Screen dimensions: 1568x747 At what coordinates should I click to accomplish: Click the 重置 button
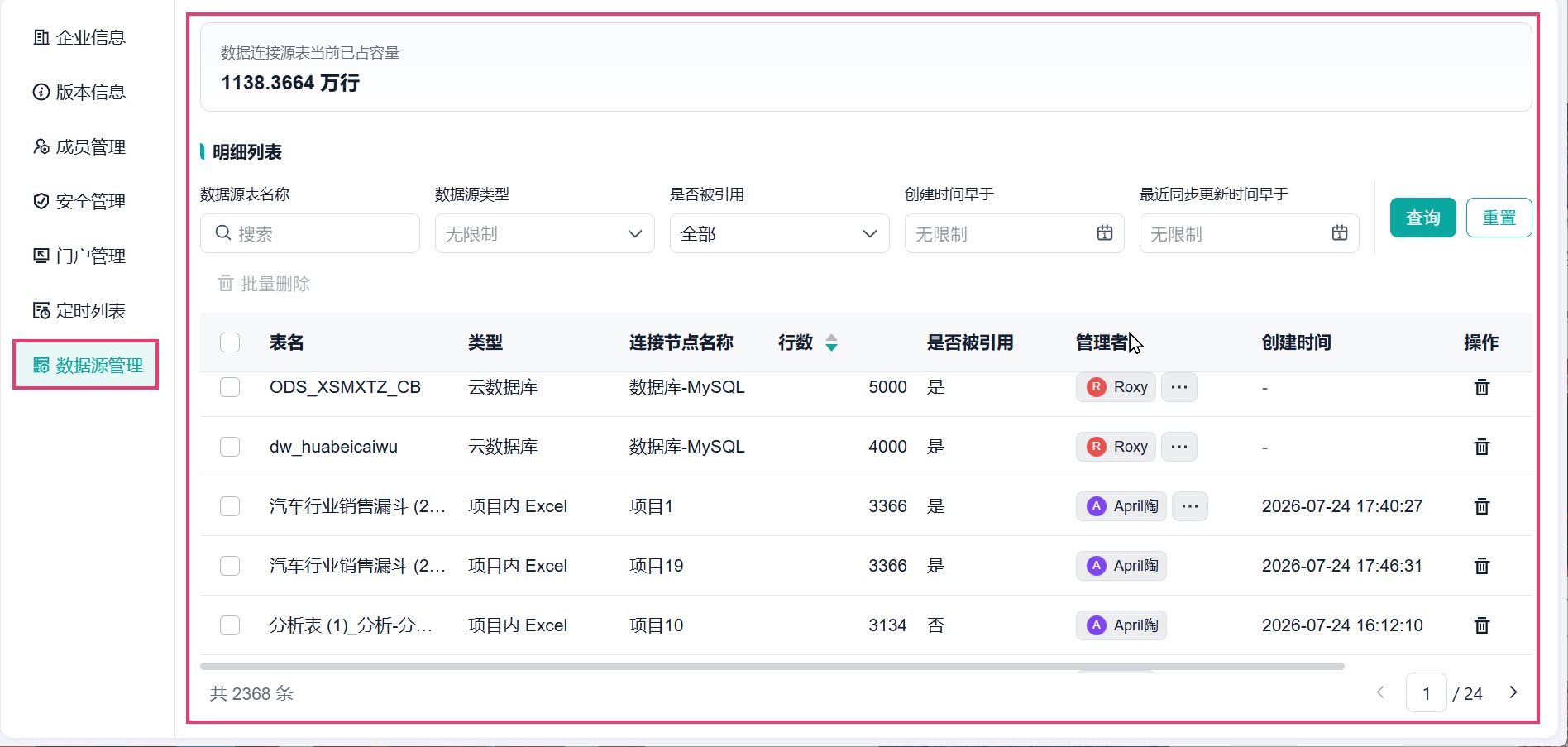(x=1499, y=218)
